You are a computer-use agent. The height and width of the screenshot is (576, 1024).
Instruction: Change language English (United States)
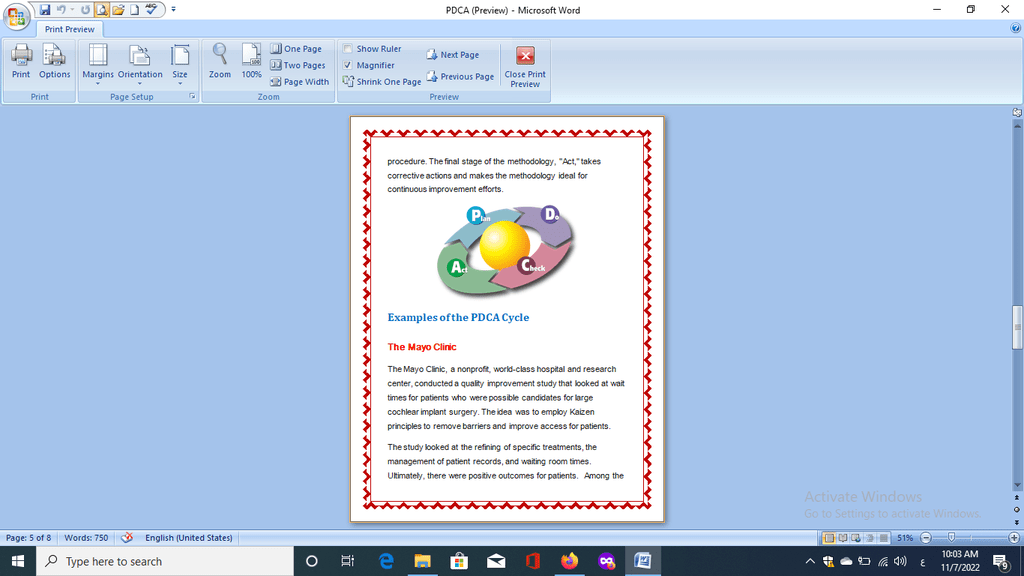[x=189, y=537]
